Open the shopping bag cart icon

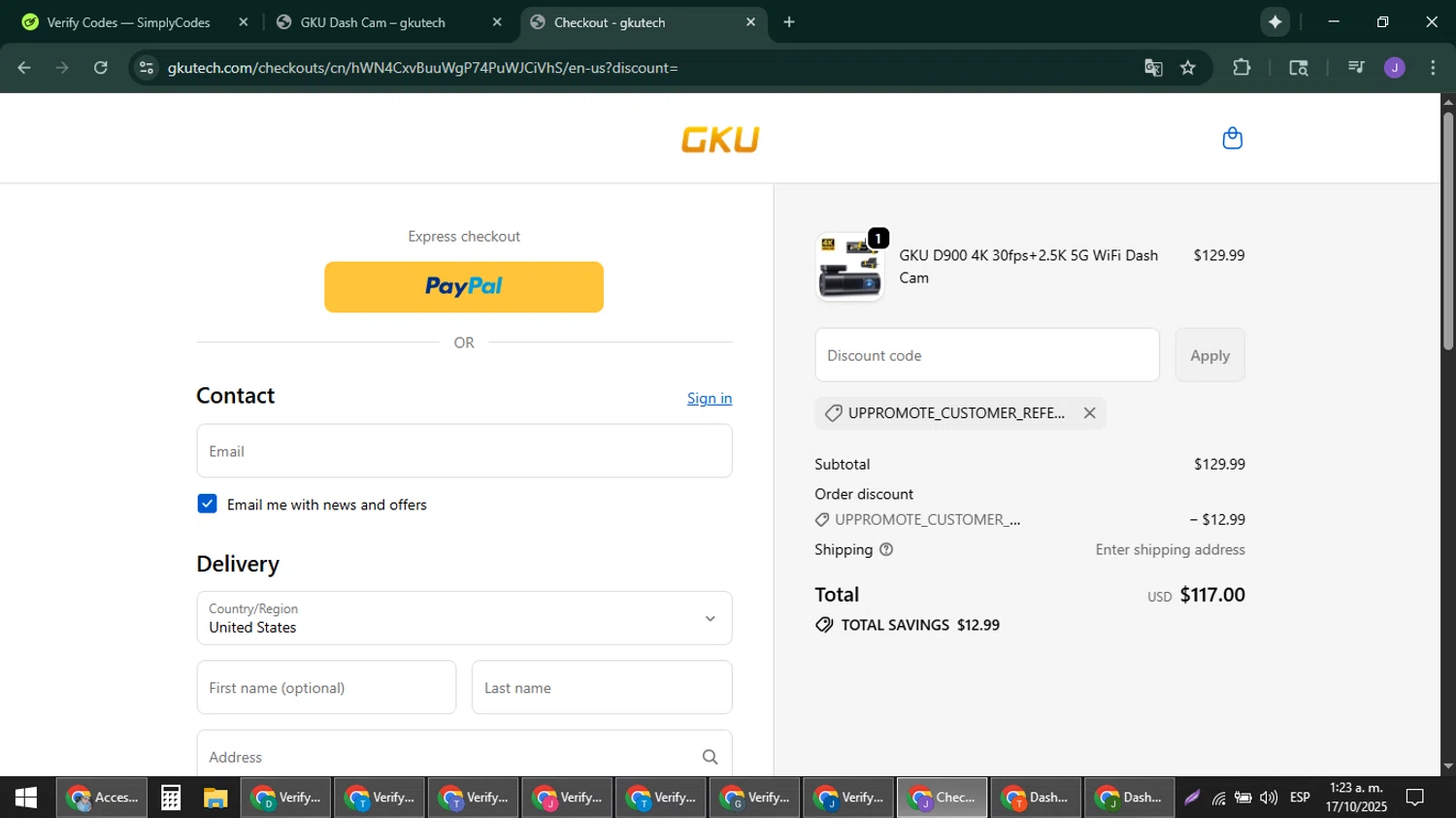pos(1232,139)
